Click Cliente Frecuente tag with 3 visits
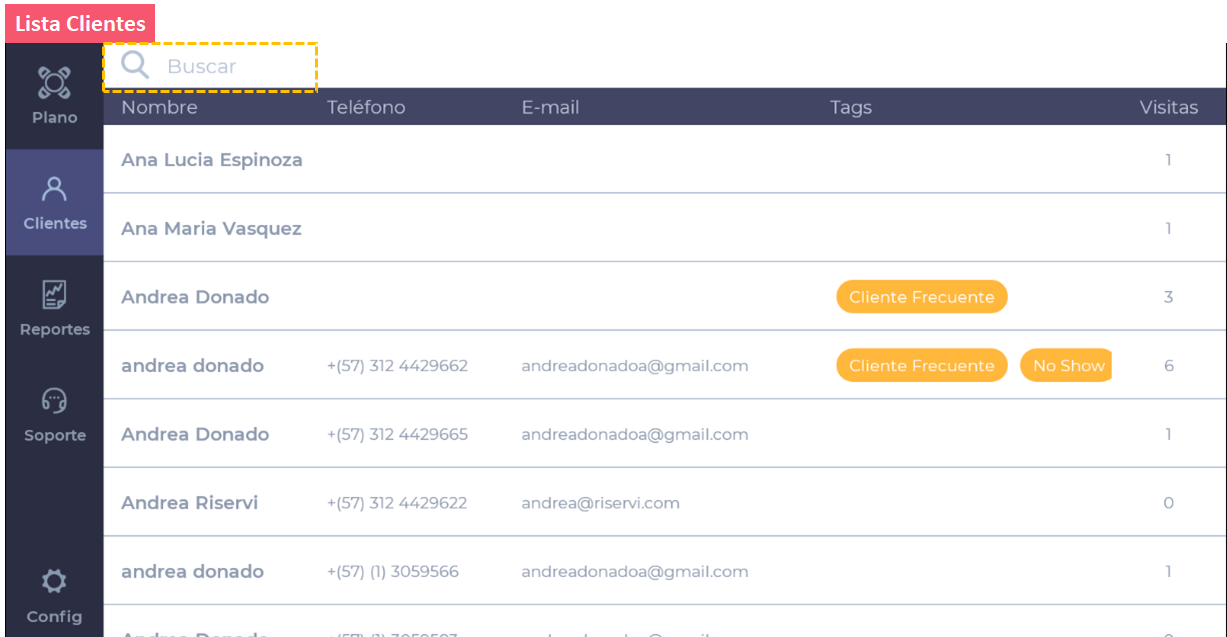This screenshot has height=637, width=1227. point(921,297)
